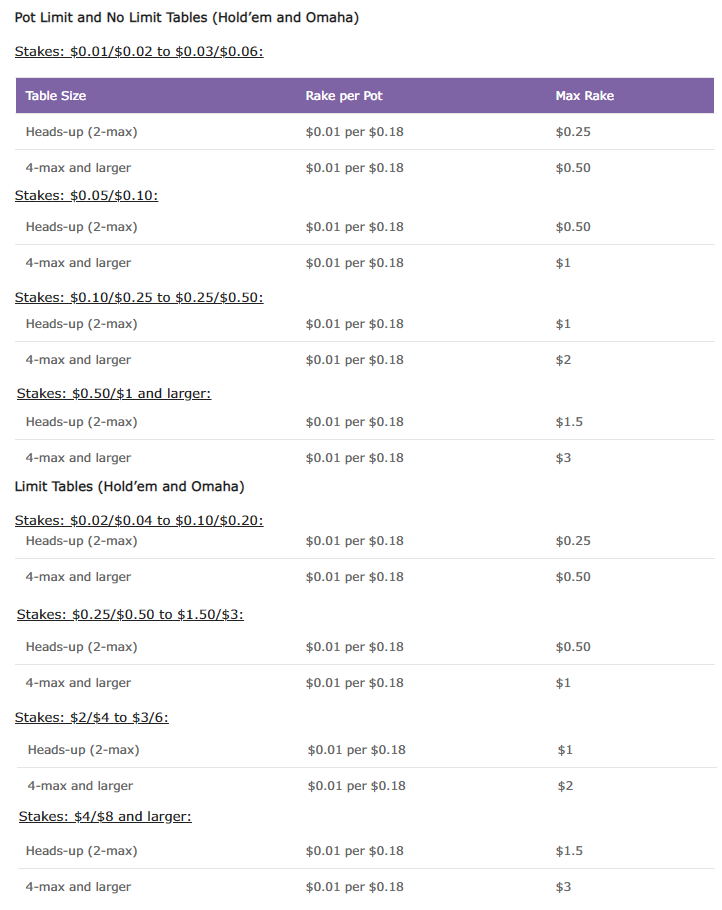Click the $3 max rake under Stakes $0.50/$1
This screenshot has width=722, height=910.
tap(563, 458)
